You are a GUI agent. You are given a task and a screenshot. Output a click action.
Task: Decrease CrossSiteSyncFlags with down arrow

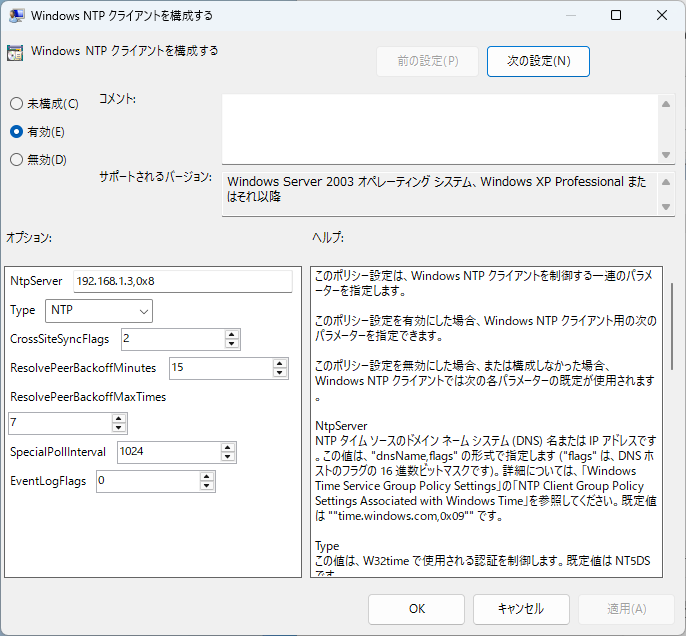232,344
